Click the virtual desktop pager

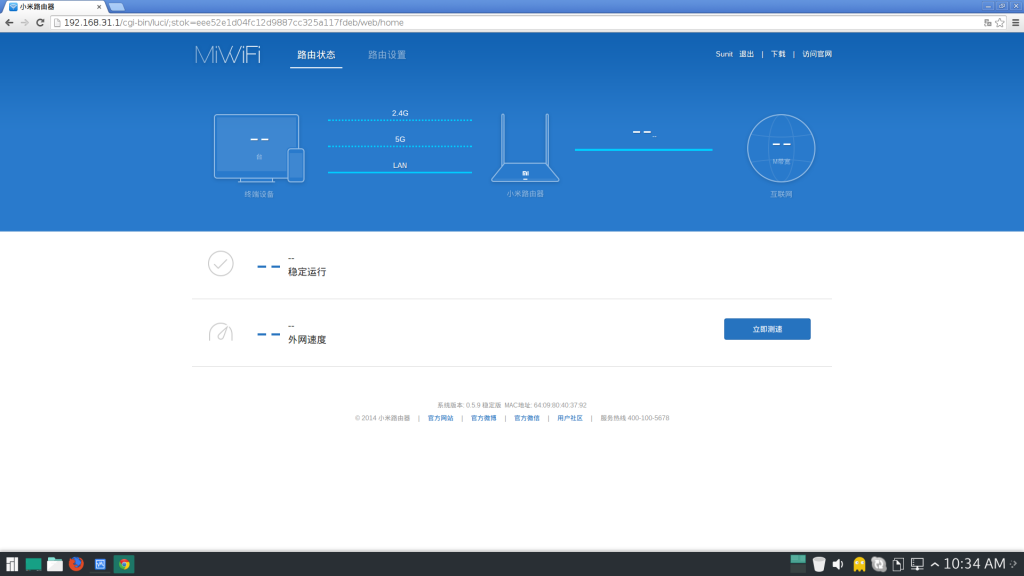coord(797,564)
